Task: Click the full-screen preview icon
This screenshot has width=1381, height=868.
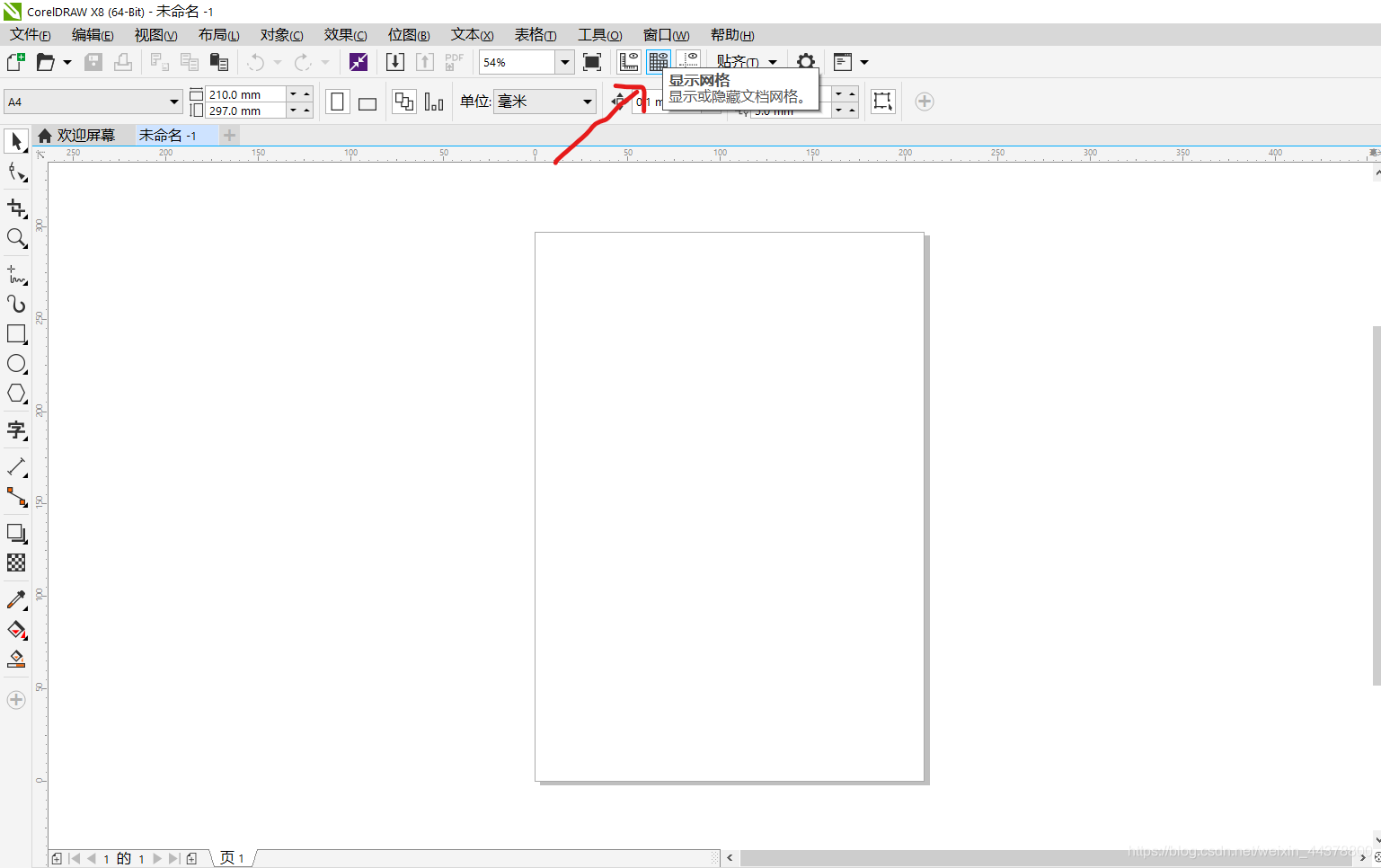Action: 592,62
